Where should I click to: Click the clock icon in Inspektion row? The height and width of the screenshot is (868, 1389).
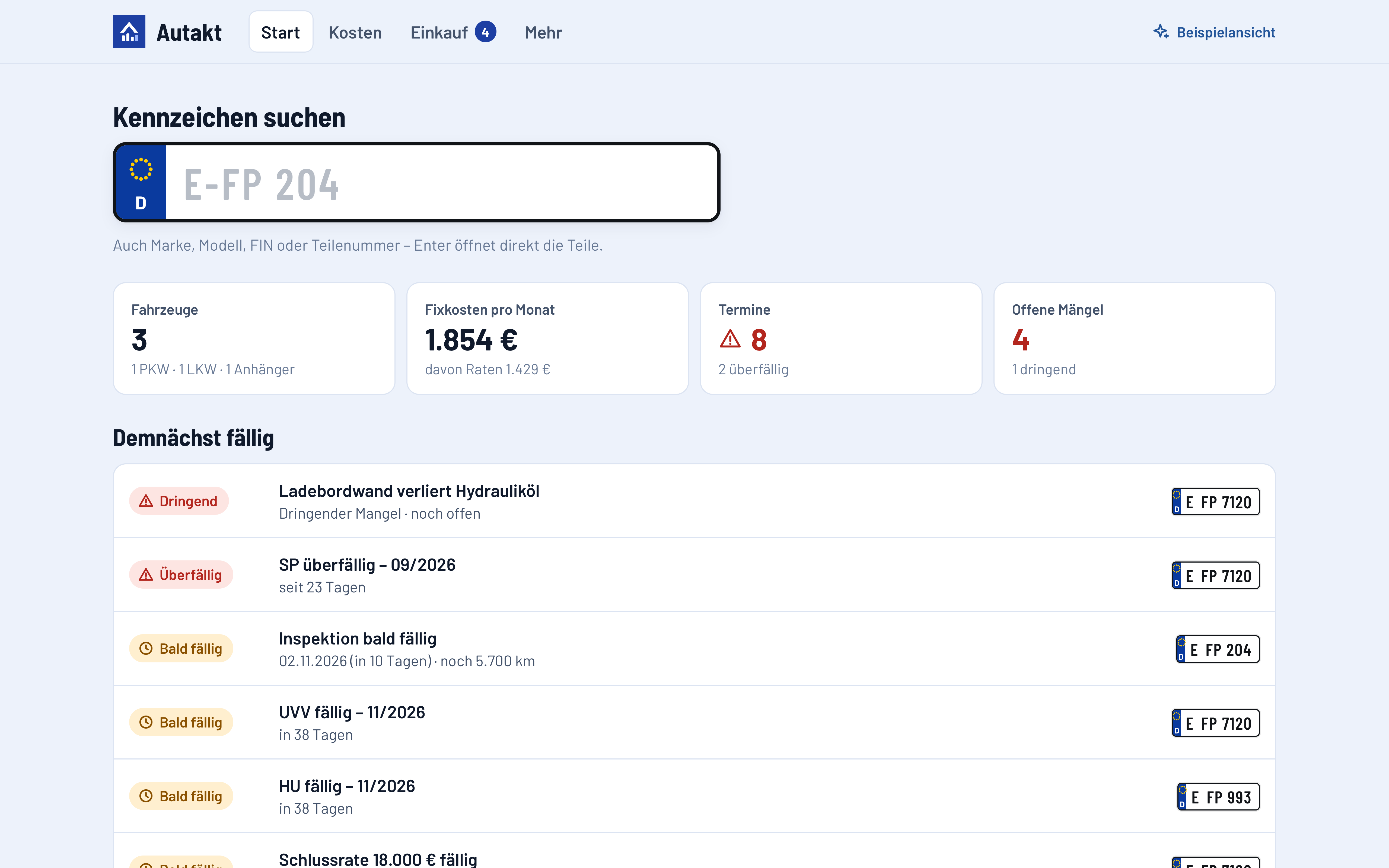tap(146, 649)
